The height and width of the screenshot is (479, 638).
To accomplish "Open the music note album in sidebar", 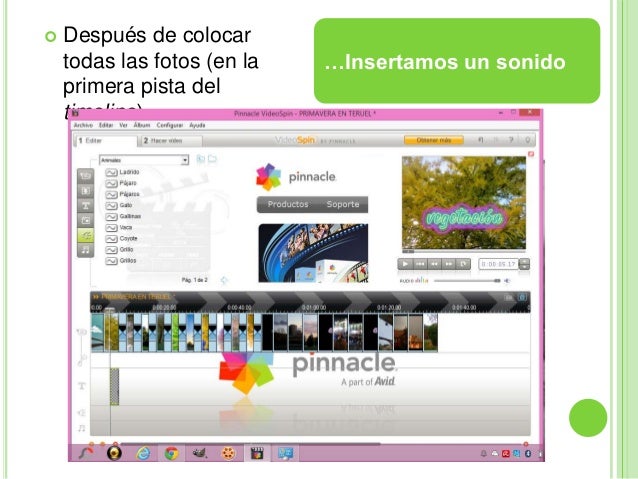I will click(x=85, y=250).
